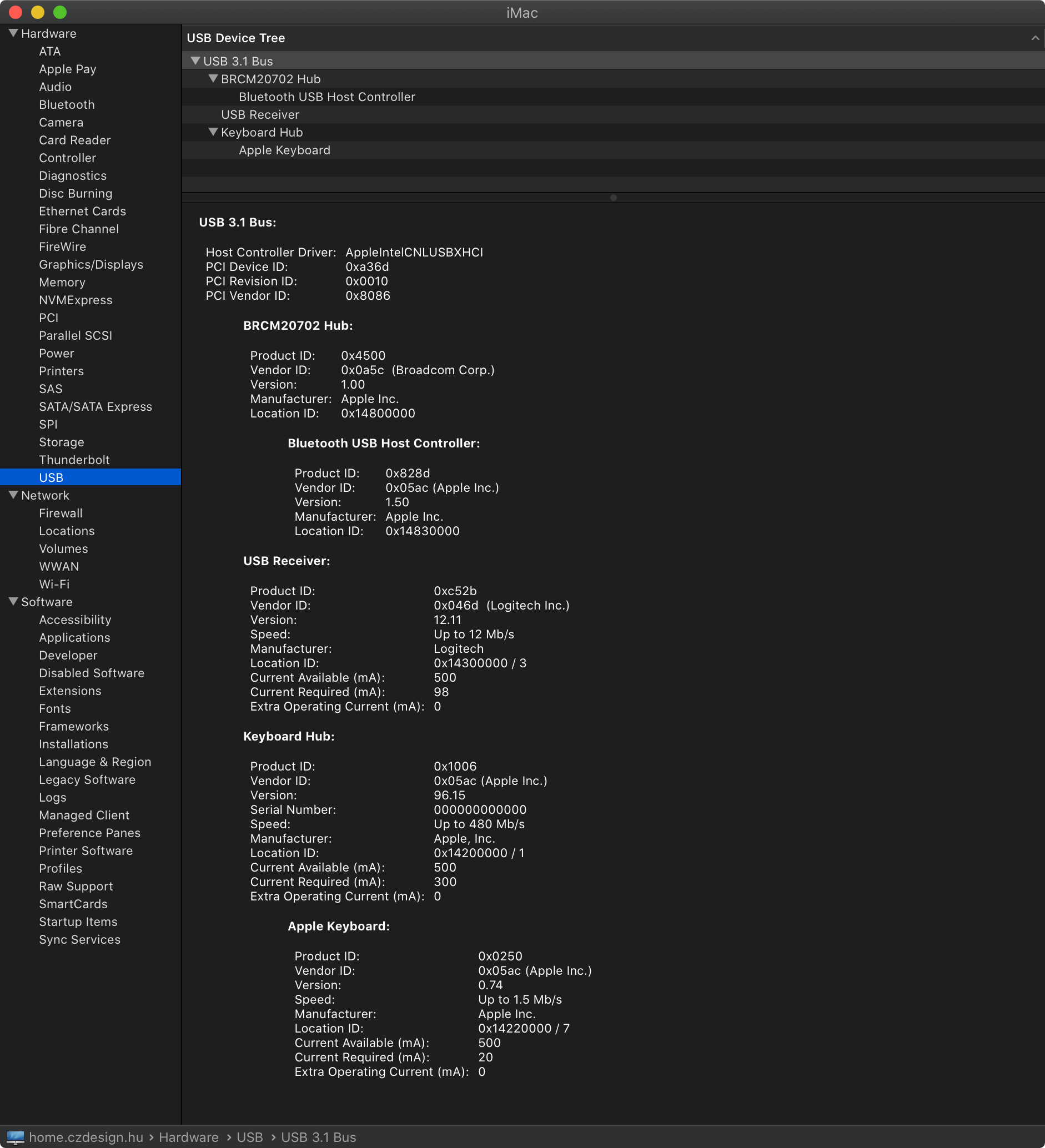The height and width of the screenshot is (1148, 1045).
Task: Select Memory in the sidebar
Action: point(62,282)
